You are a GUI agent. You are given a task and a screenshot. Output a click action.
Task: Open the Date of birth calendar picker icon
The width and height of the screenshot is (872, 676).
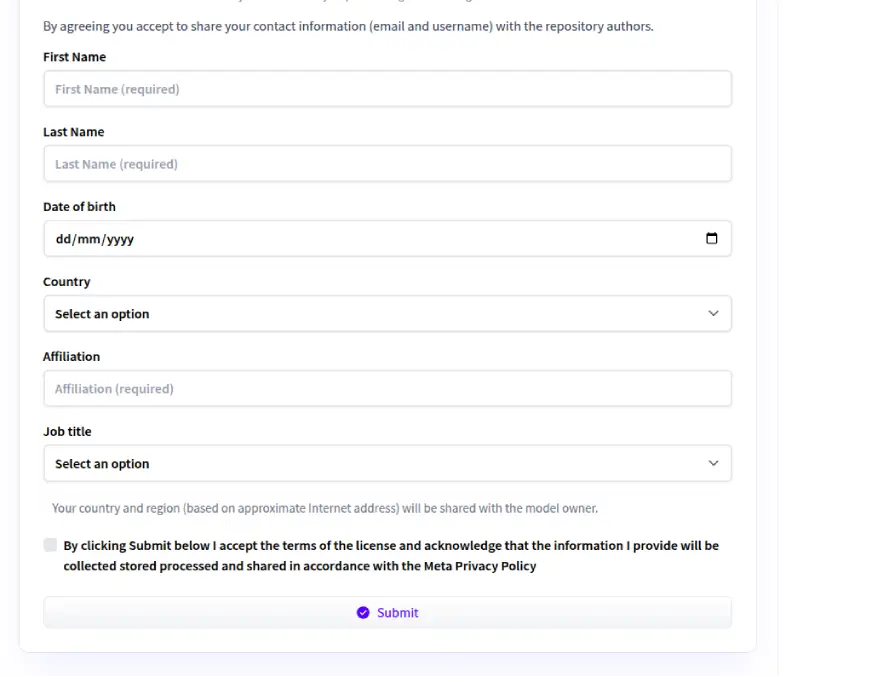click(711, 239)
